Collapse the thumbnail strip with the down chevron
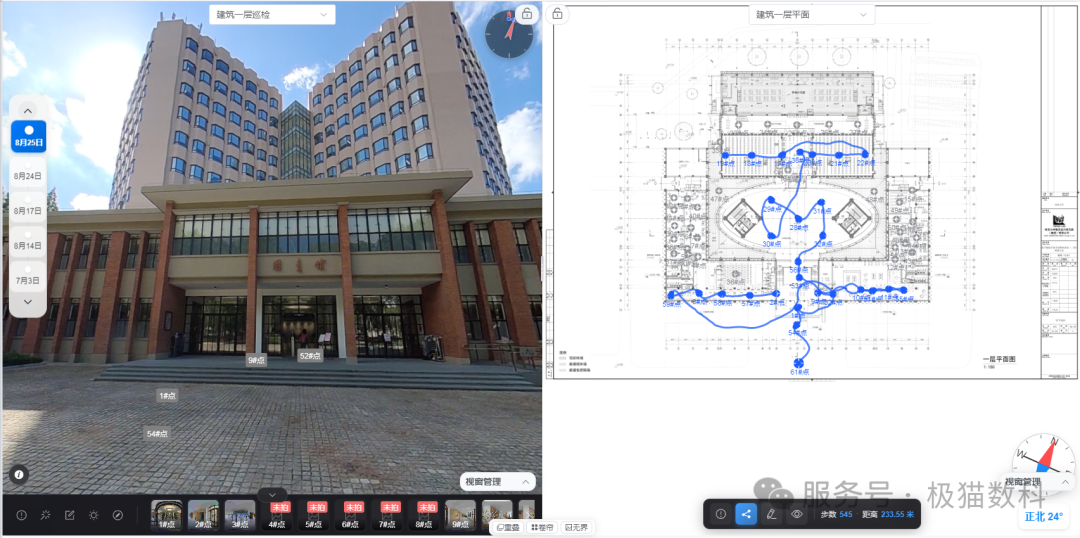Screen dimensions: 1080x538 pos(272,494)
